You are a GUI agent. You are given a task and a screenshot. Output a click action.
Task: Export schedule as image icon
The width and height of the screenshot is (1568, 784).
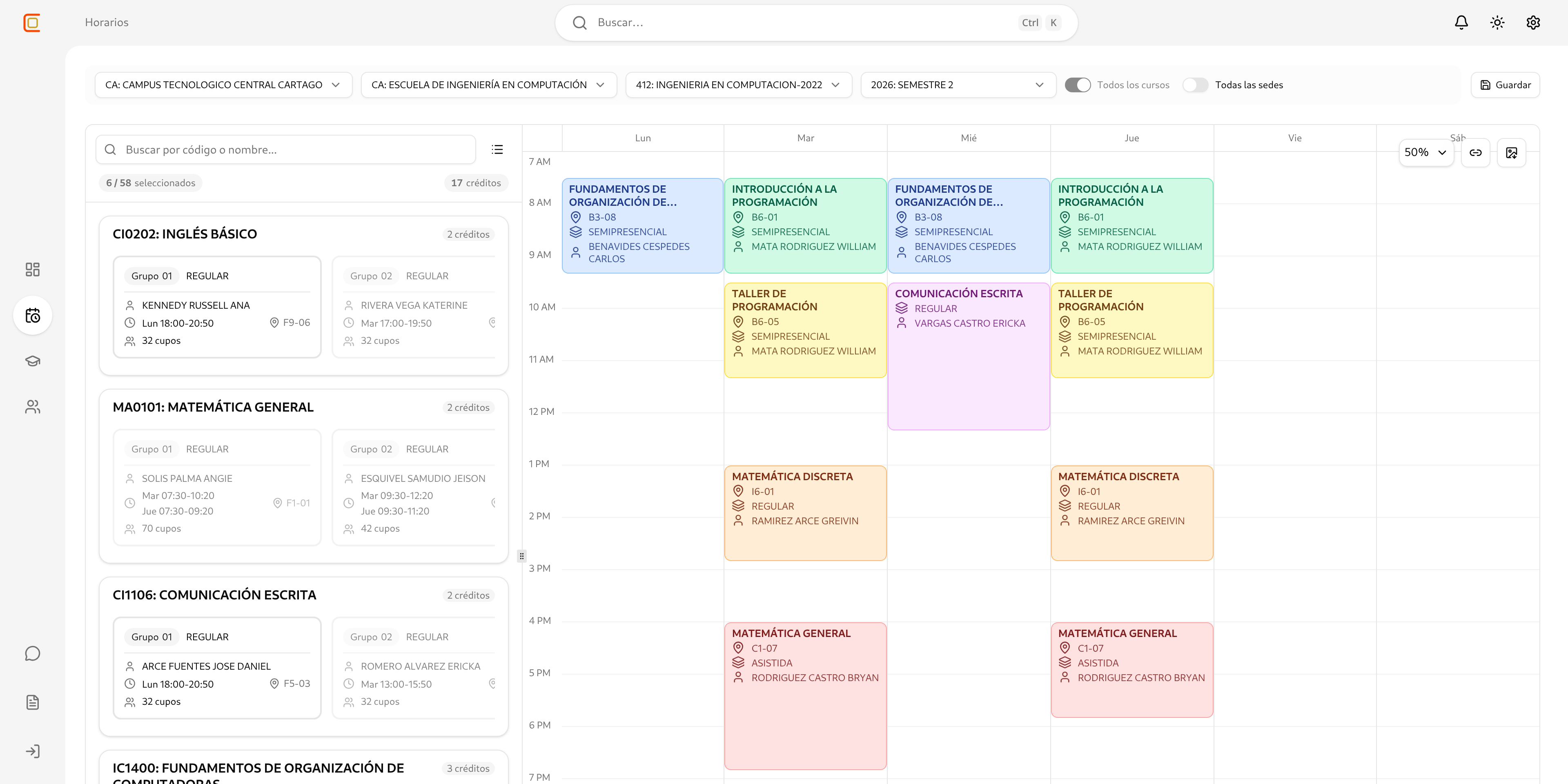click(x=1511, y=153)
